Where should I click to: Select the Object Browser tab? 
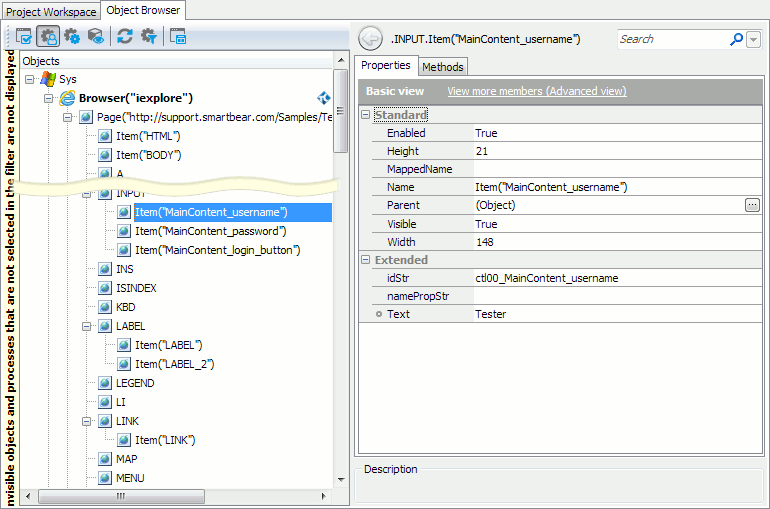[x=143, y=10]
